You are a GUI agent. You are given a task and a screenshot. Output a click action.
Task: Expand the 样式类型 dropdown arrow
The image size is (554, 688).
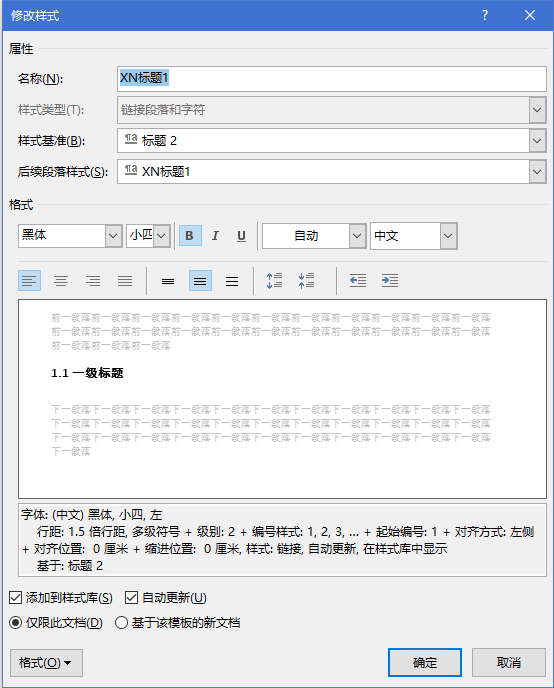coord(537,110)
